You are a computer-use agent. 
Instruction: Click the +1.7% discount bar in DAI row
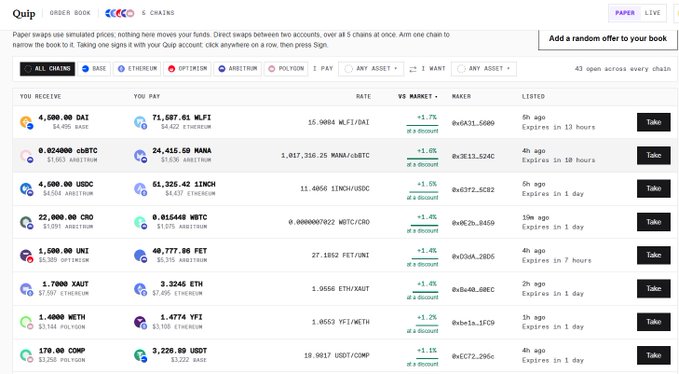click(422, 125)
